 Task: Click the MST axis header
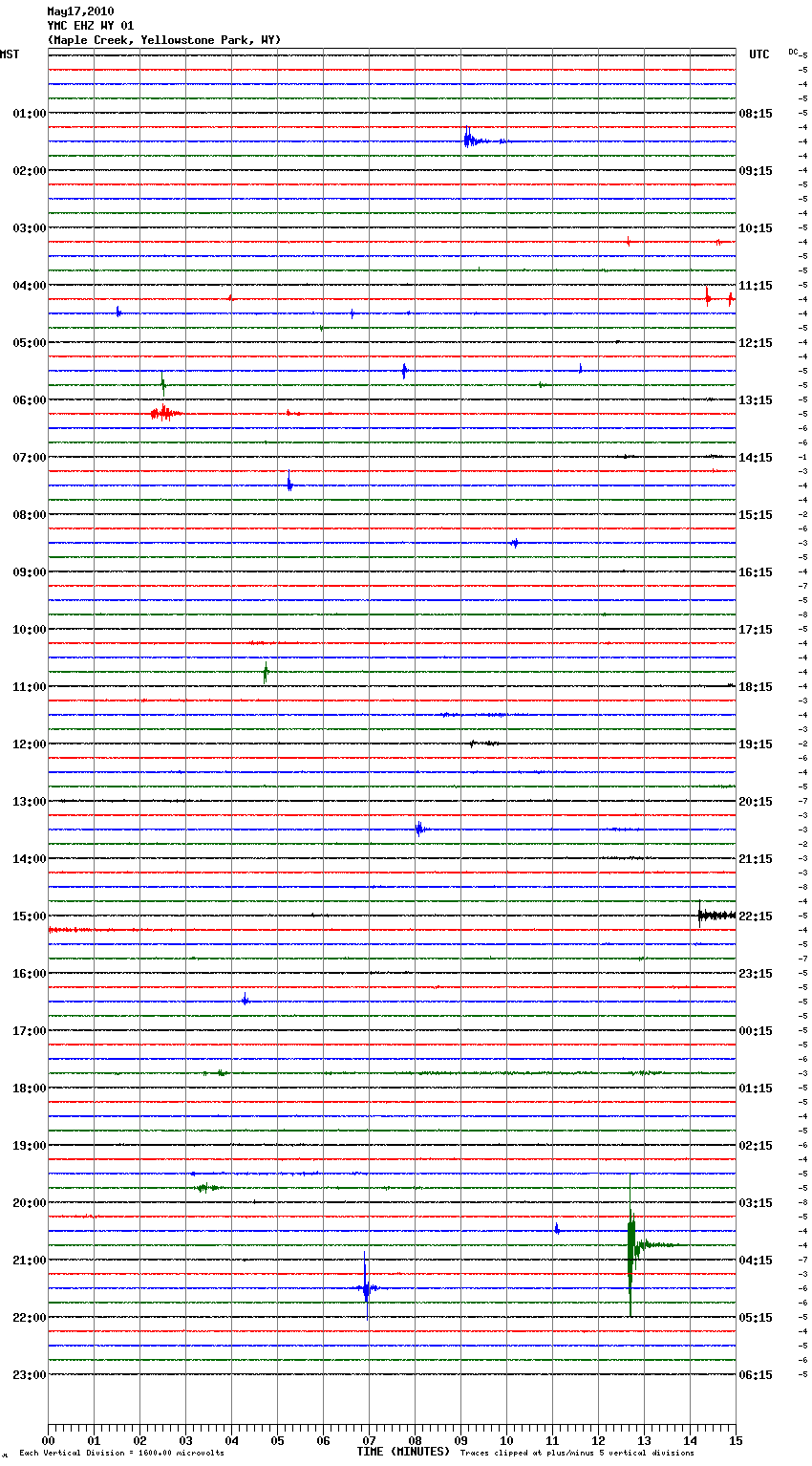[10, 54]
